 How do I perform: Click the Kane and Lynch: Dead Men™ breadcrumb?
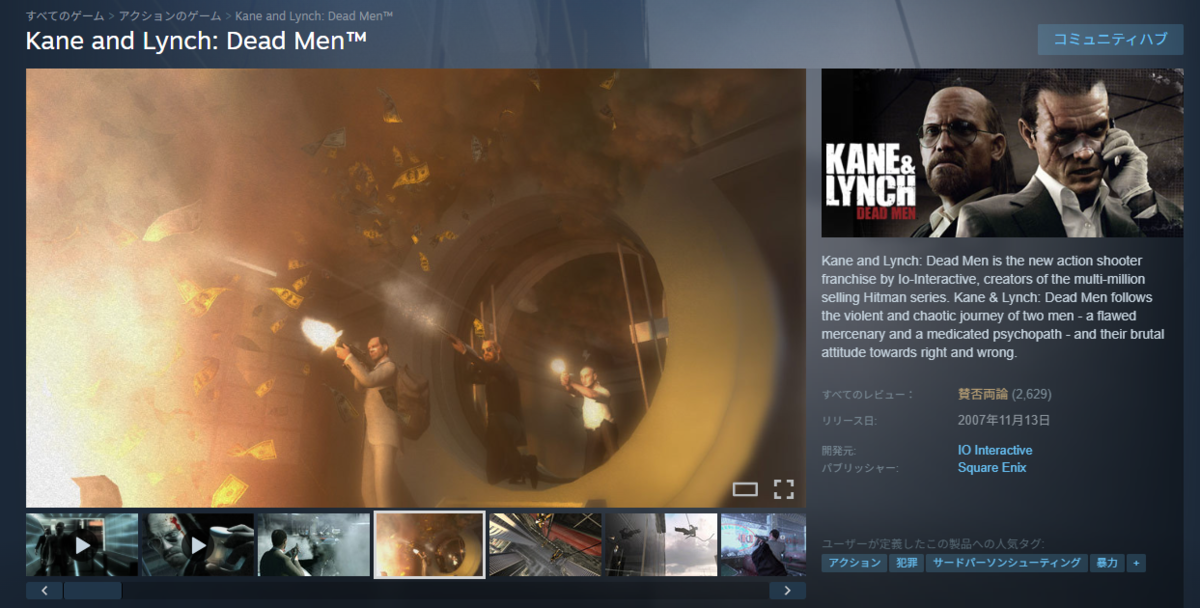[x=313, y=16]
